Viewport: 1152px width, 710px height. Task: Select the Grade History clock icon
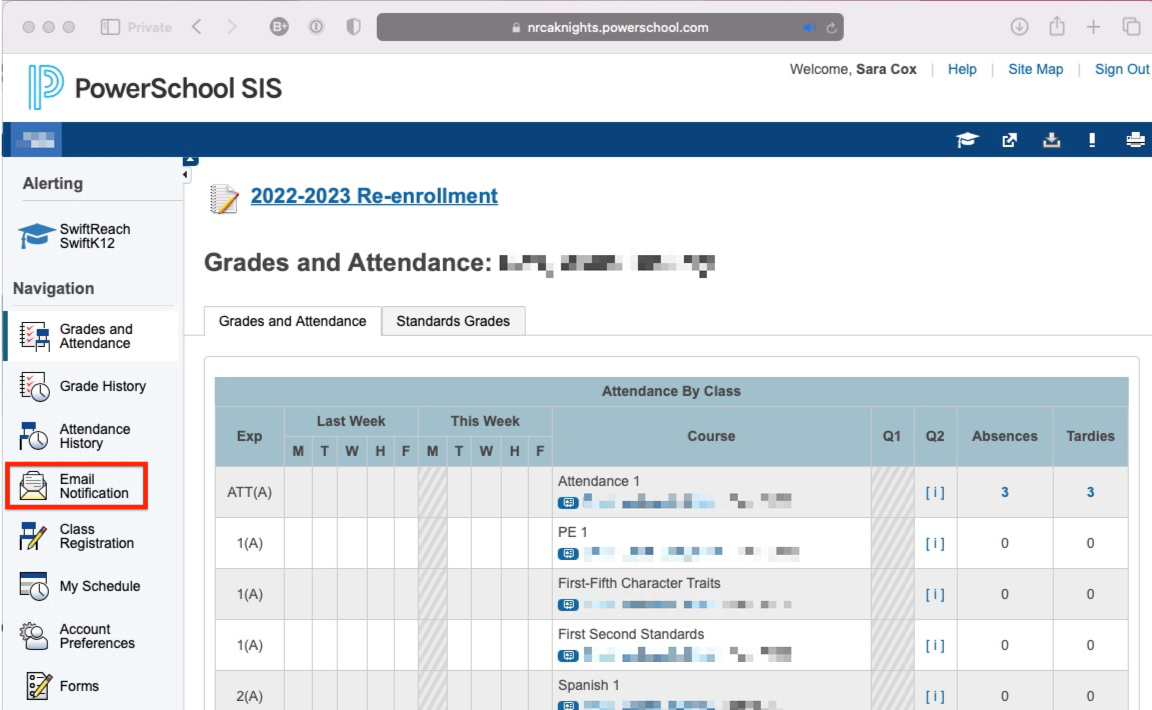[x=33, y=386]
